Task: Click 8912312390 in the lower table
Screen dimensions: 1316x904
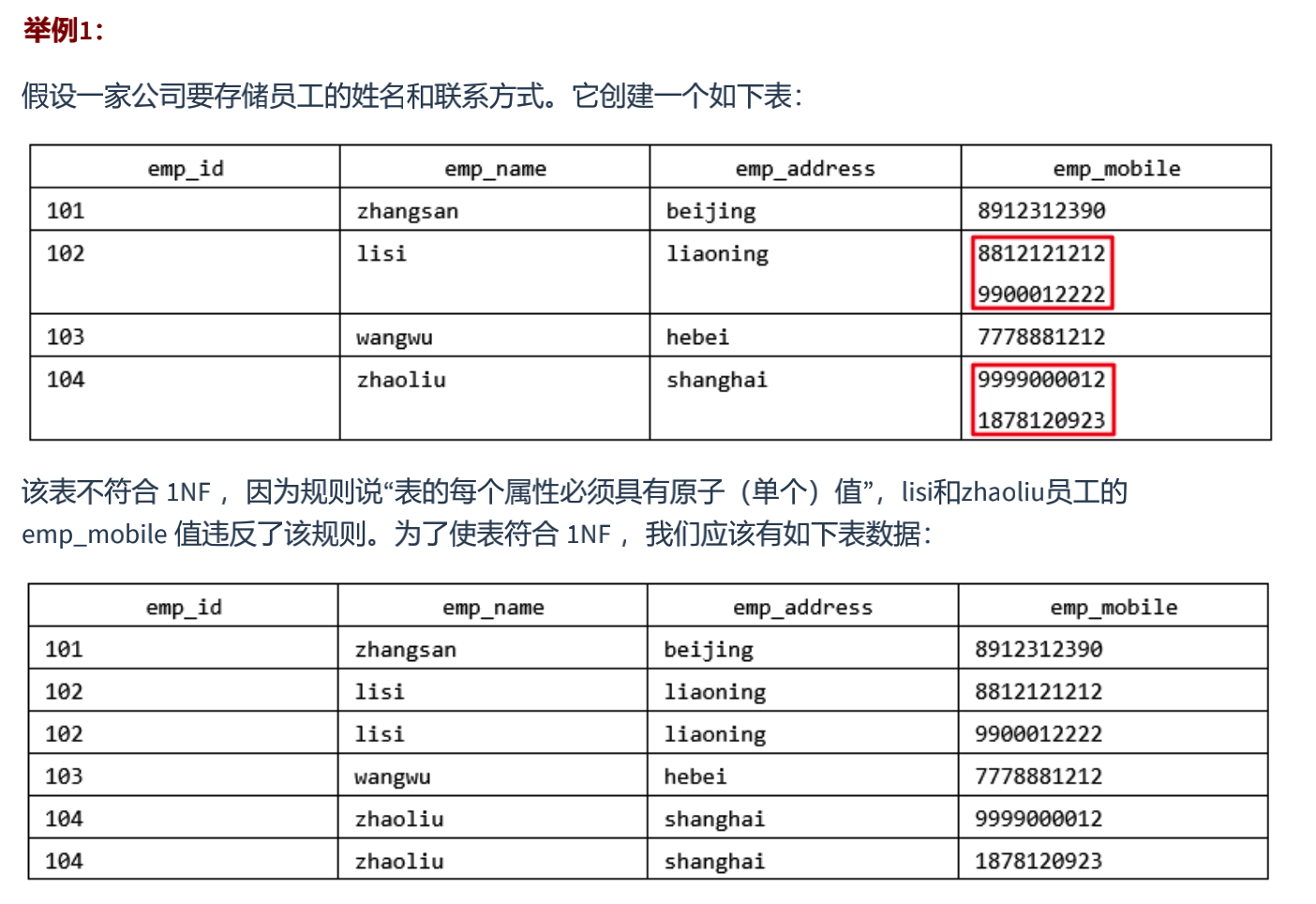Action: (1039, 649)
